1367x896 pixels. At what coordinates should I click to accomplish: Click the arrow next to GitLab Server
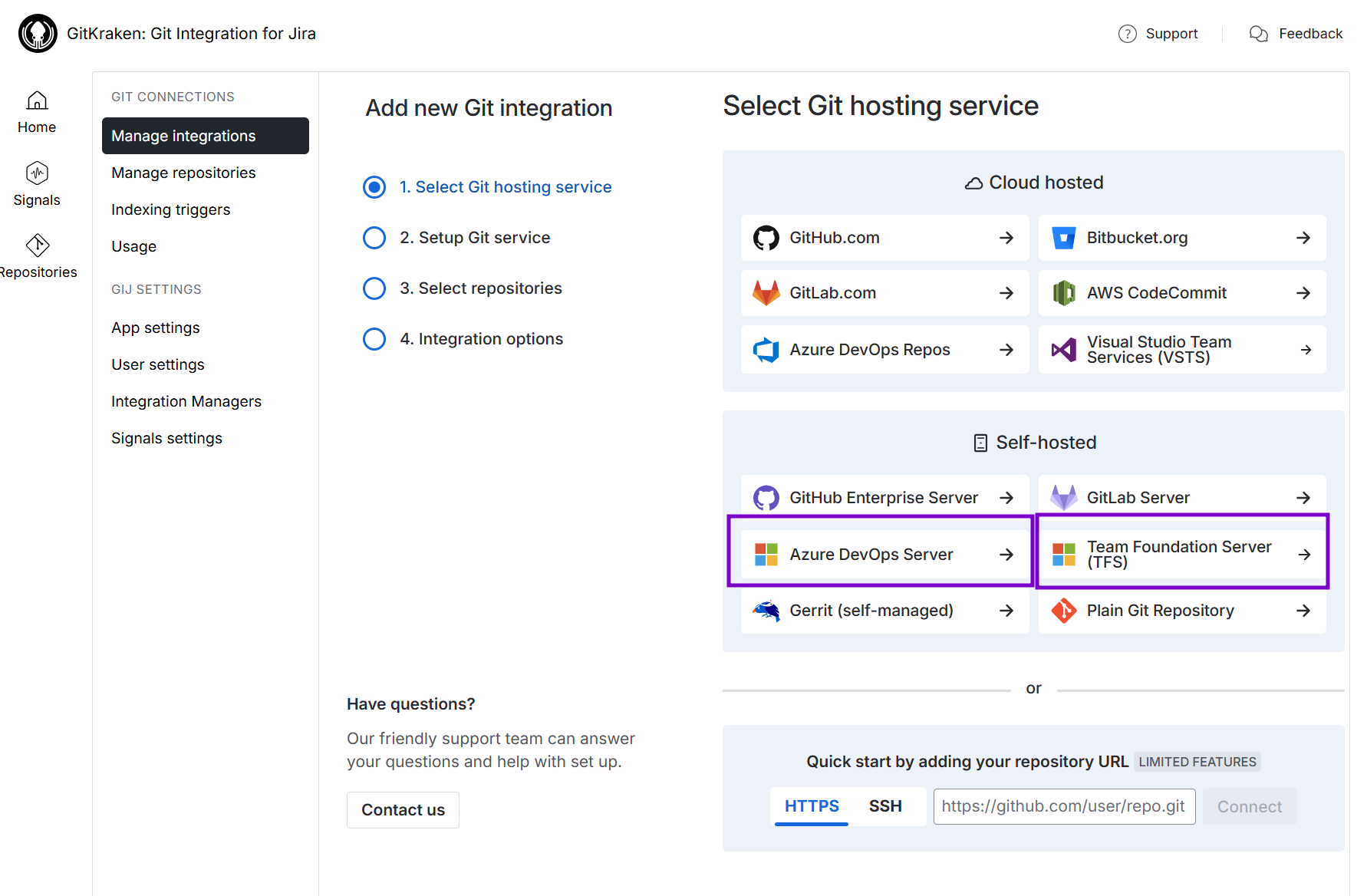1303,498
